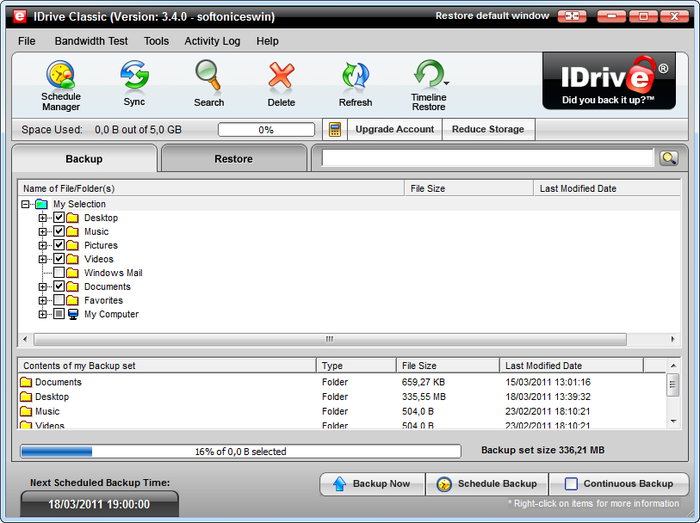
Task: Click scroll right arrow in tree panel
Action: 673,339
